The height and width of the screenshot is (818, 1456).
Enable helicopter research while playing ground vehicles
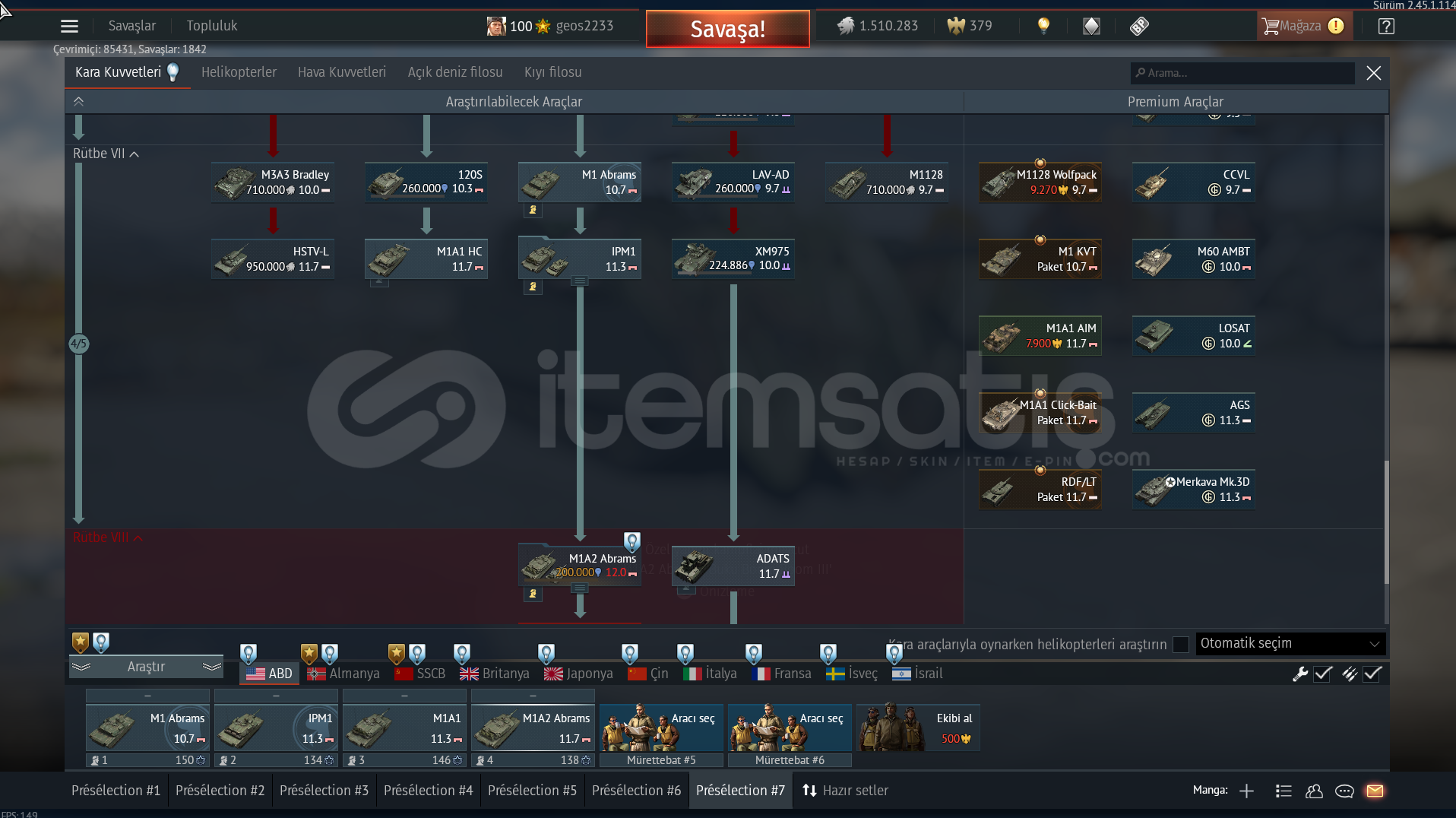[1180, 645]
